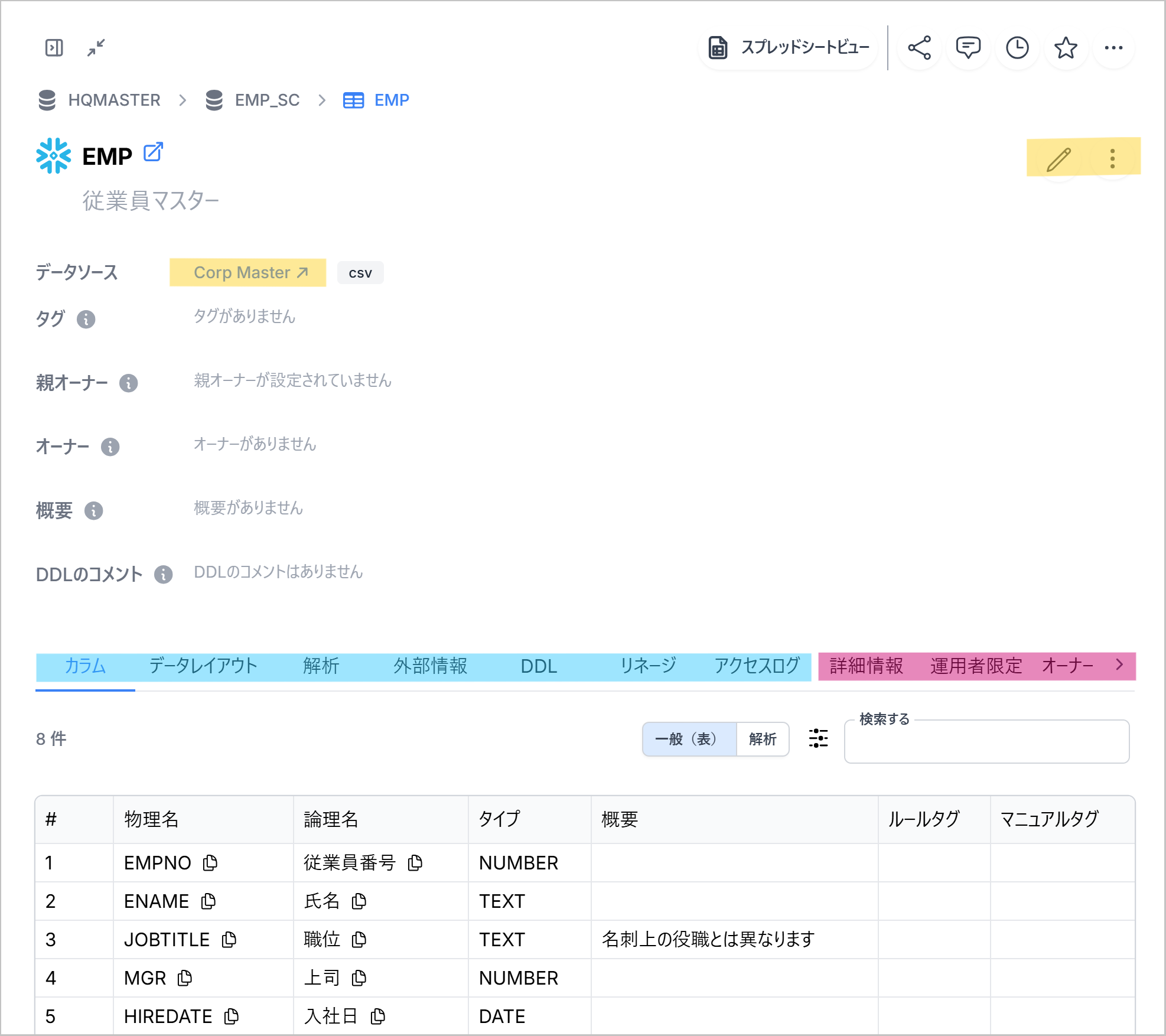Show info for 親オーナー
This screenshot has width=1166, height=1036.
tap(129, 383)
